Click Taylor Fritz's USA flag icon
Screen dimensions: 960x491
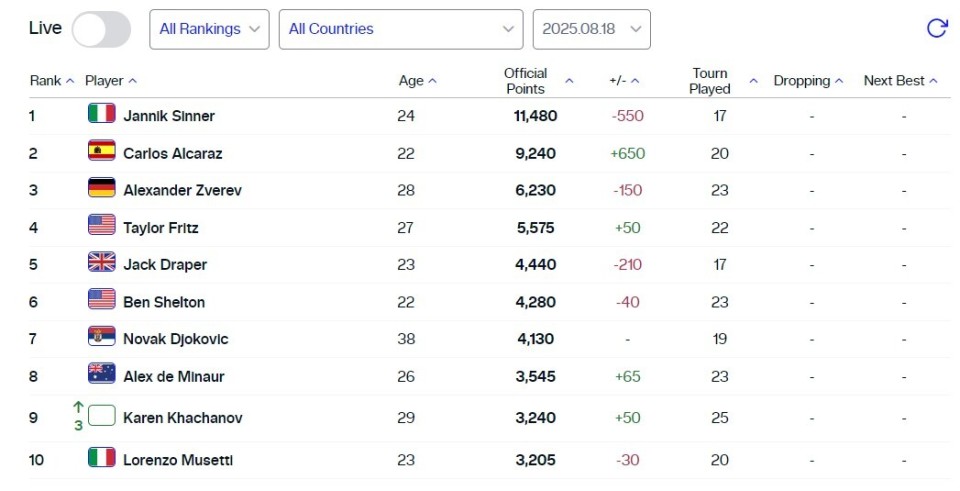tap(102, 226)
